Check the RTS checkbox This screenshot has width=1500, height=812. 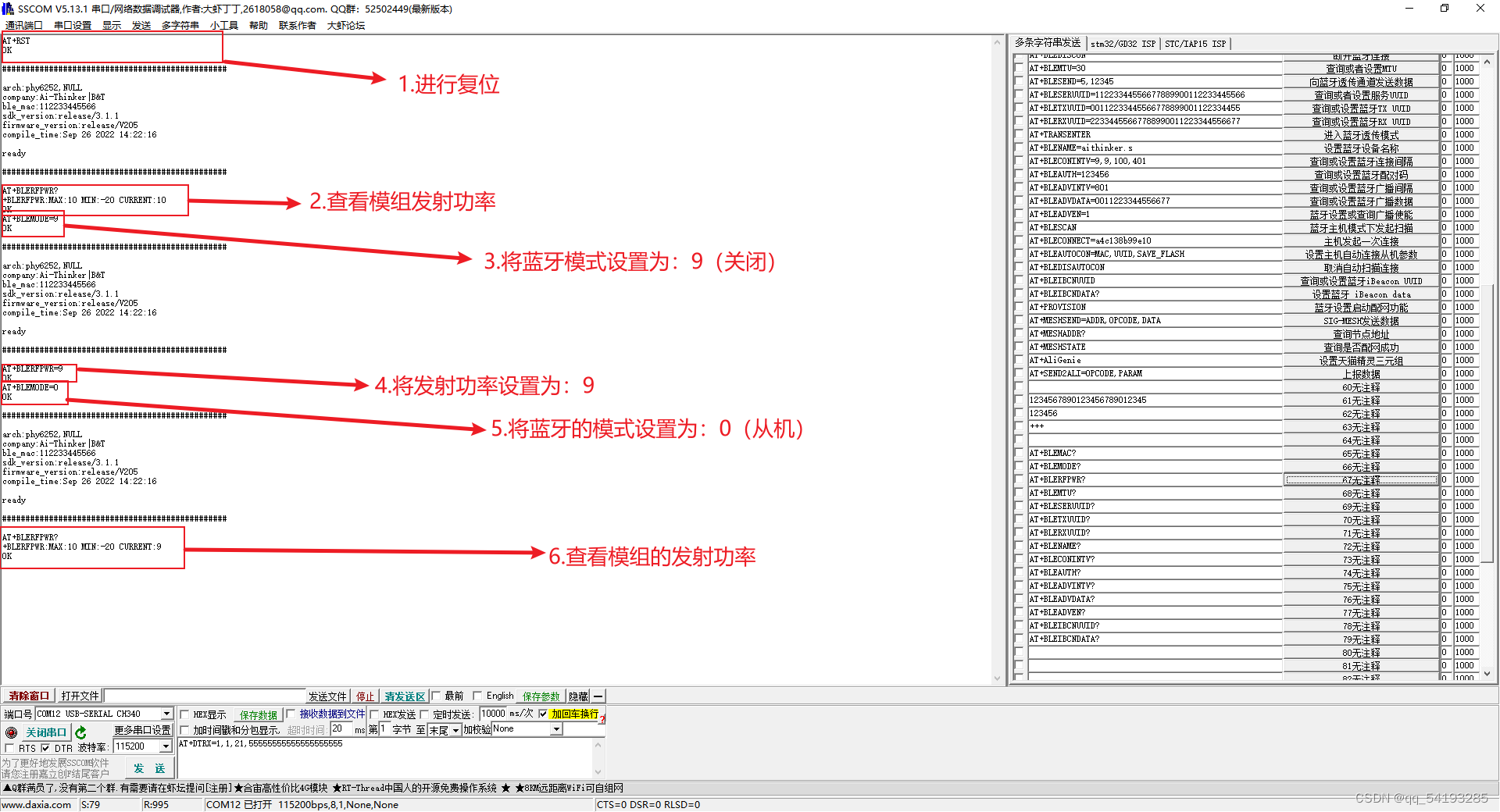point(10,748)
